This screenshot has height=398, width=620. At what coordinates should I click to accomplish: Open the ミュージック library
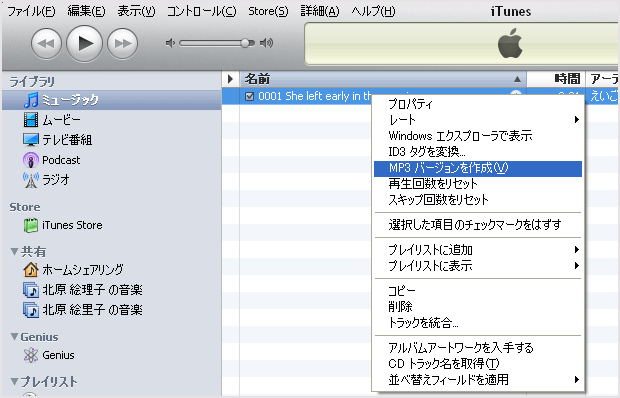click(x=112, y=100)
